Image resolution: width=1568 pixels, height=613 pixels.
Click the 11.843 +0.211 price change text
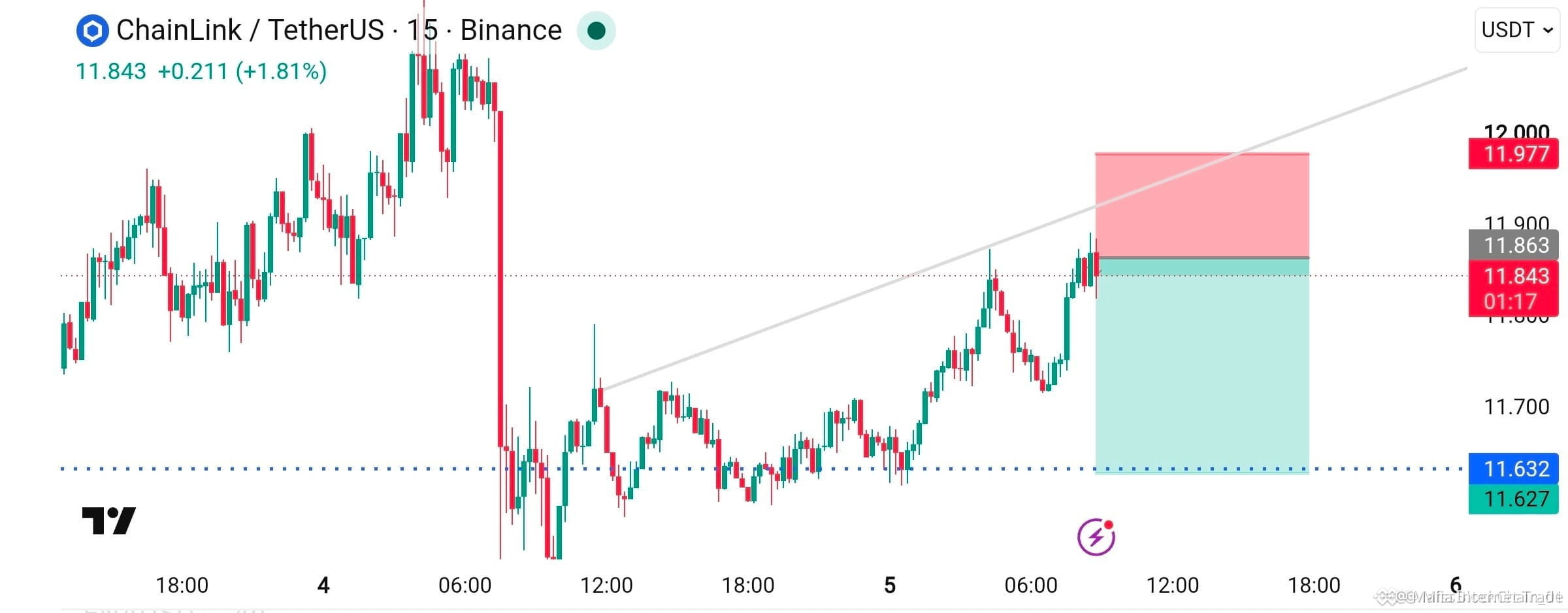pos(152,71)
